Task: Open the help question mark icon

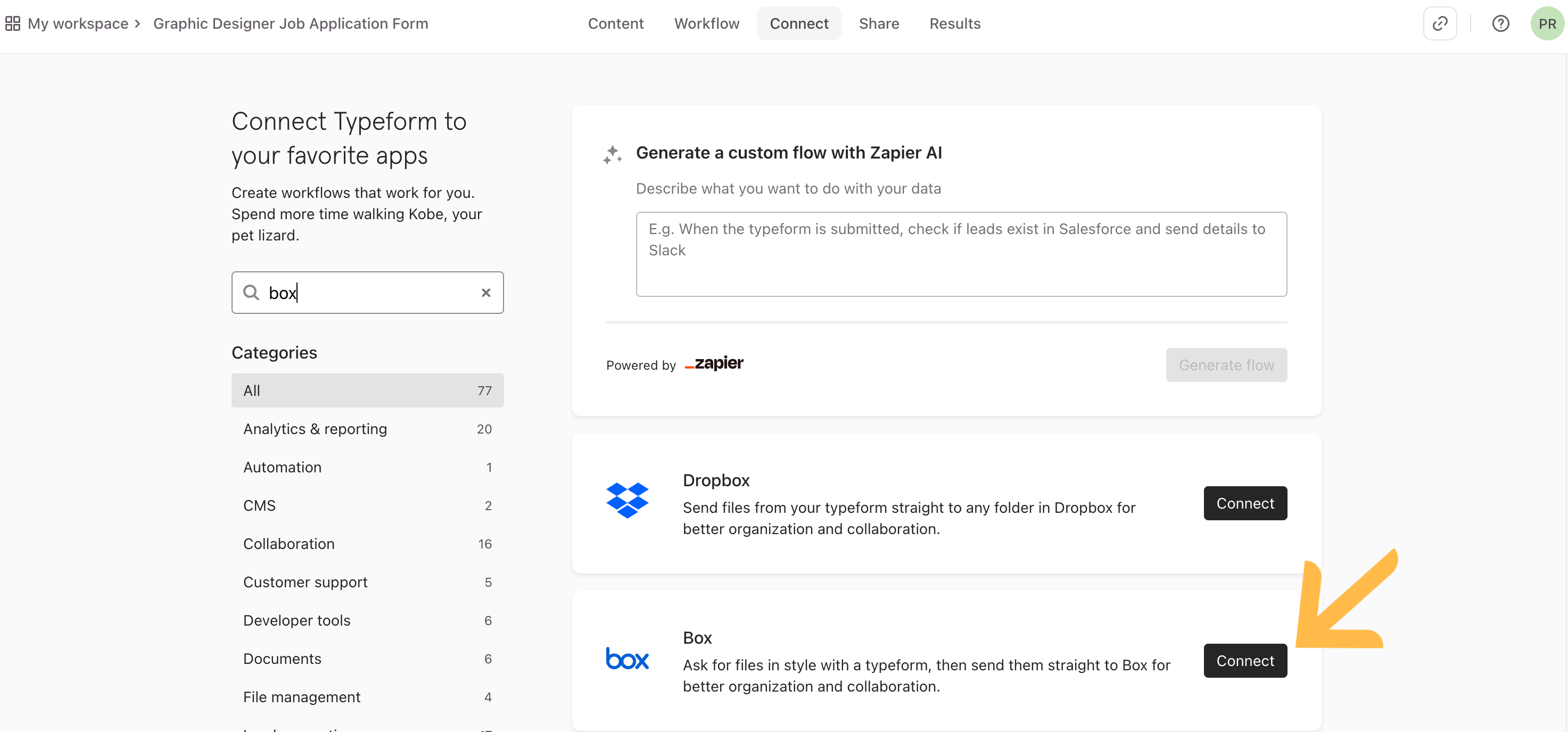Action: tap(1500, 23)
